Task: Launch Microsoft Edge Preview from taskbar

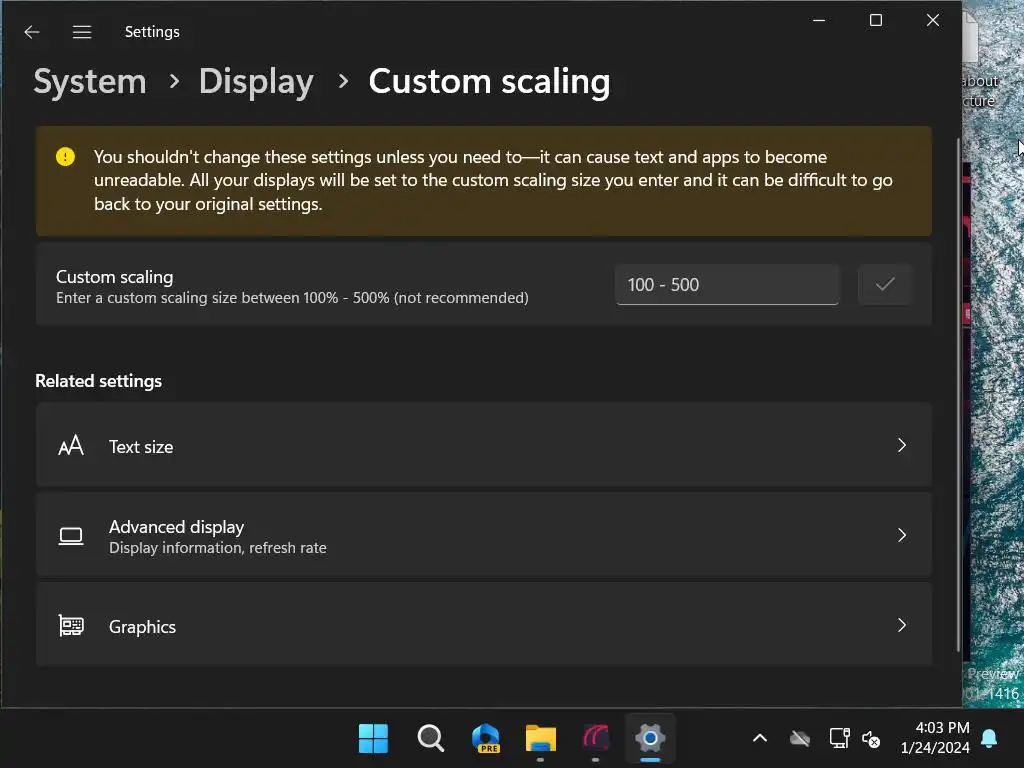Action: point(486,739)
